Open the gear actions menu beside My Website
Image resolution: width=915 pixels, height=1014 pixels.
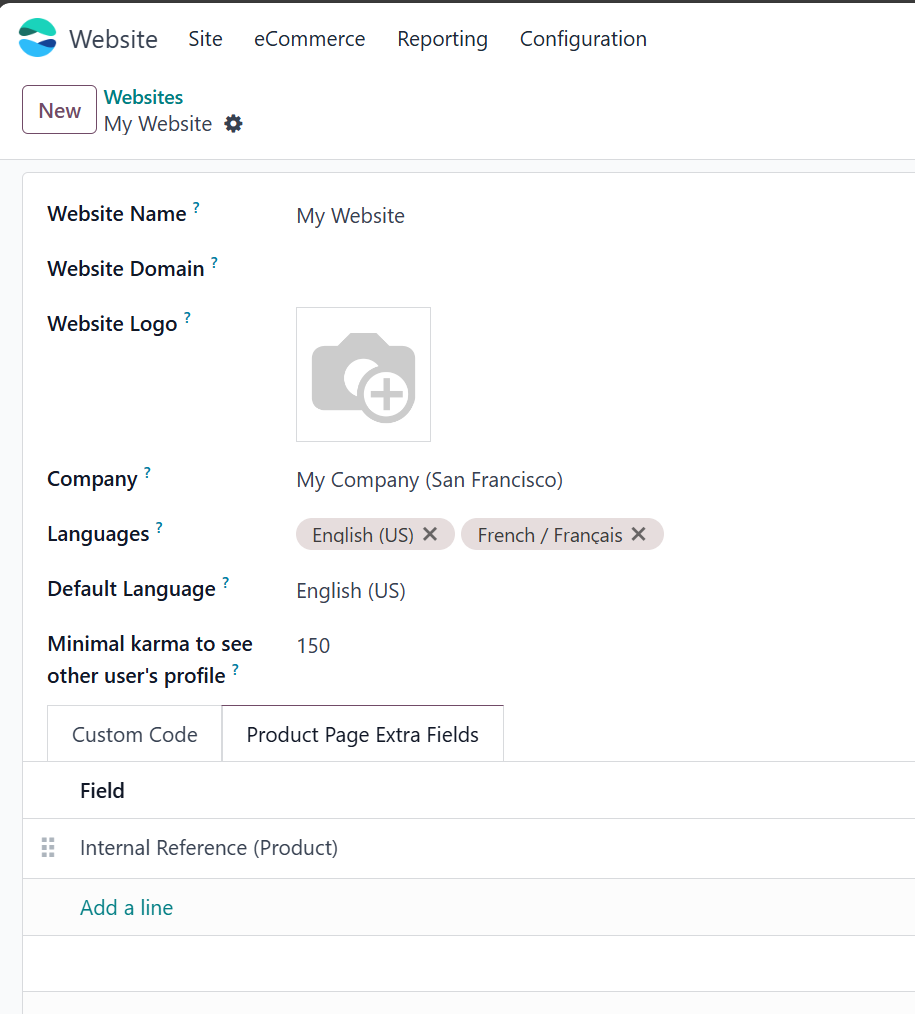click(233, 124)
